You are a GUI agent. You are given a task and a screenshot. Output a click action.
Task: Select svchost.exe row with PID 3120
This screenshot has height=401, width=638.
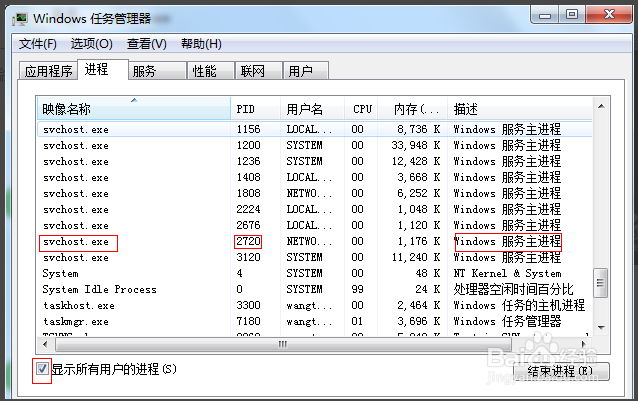tap(315, 257)
